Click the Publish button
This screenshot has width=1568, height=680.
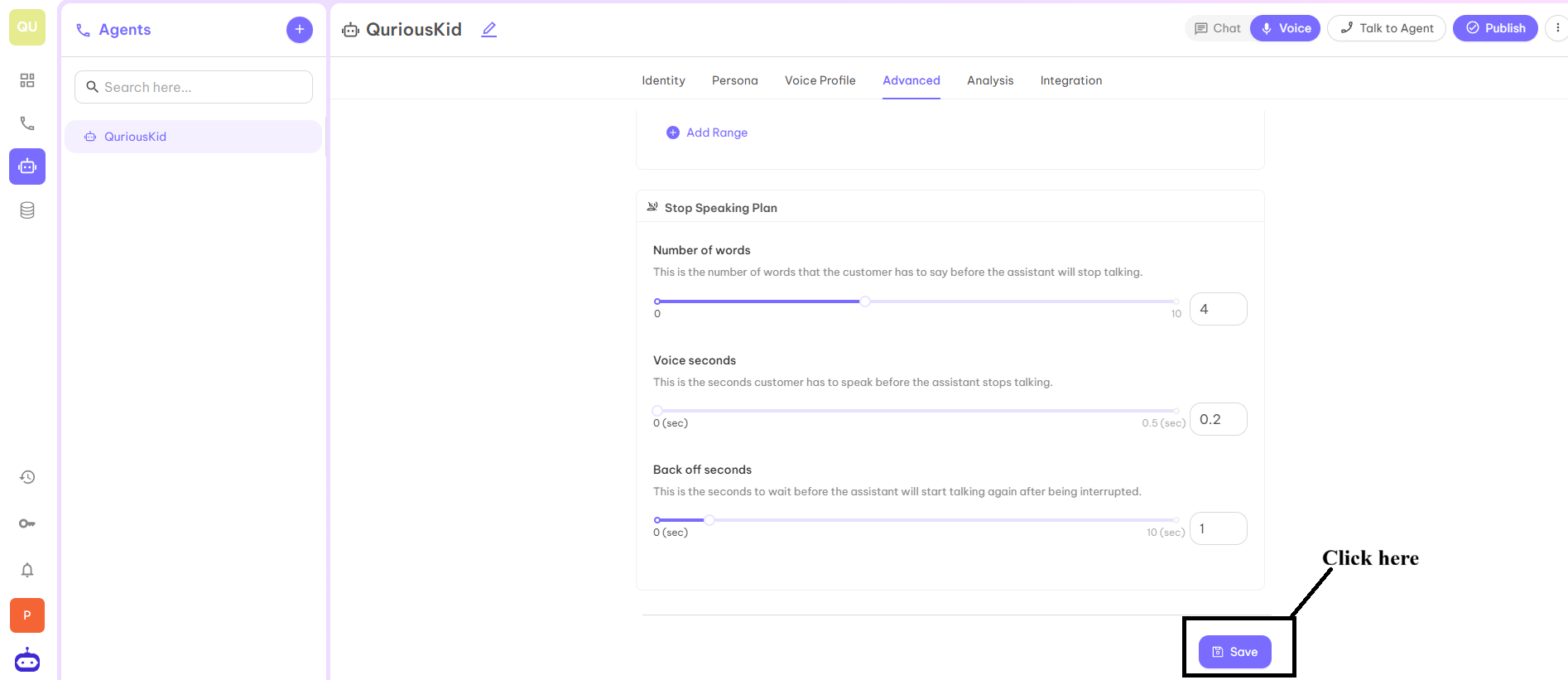[x=1495, y=28]
